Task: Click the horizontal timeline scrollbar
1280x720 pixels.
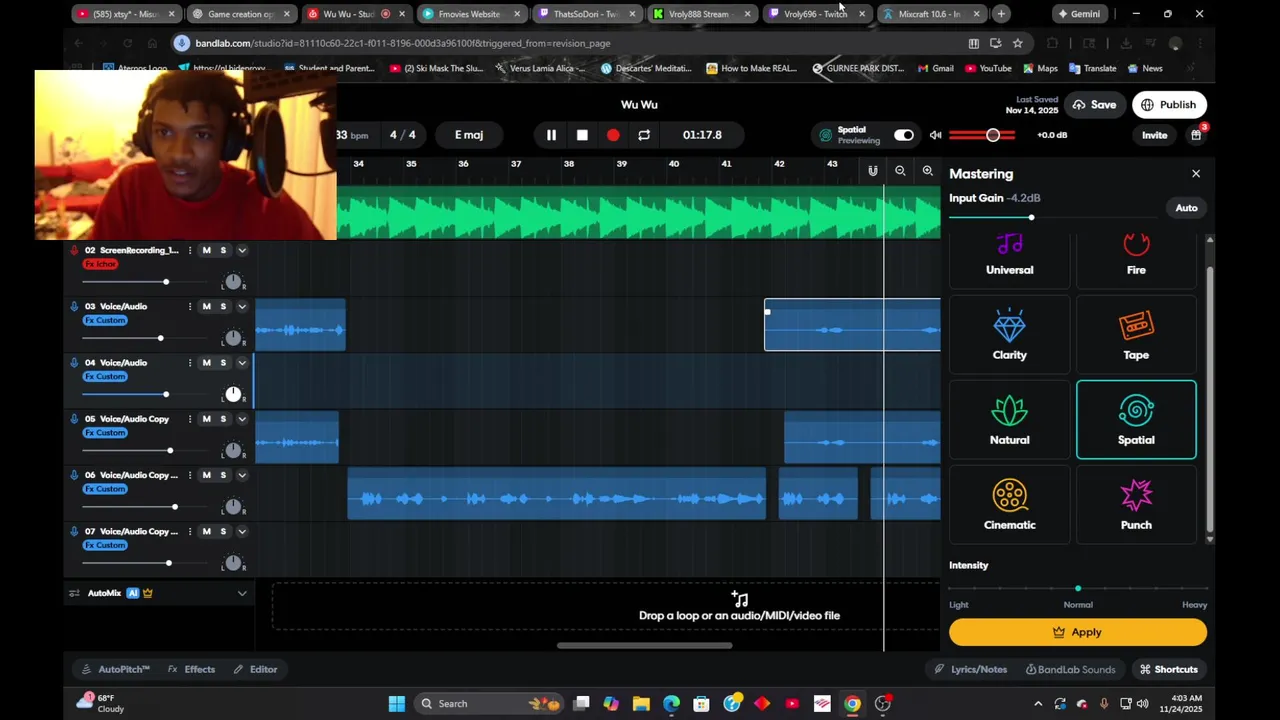Action: click(645, 645)
